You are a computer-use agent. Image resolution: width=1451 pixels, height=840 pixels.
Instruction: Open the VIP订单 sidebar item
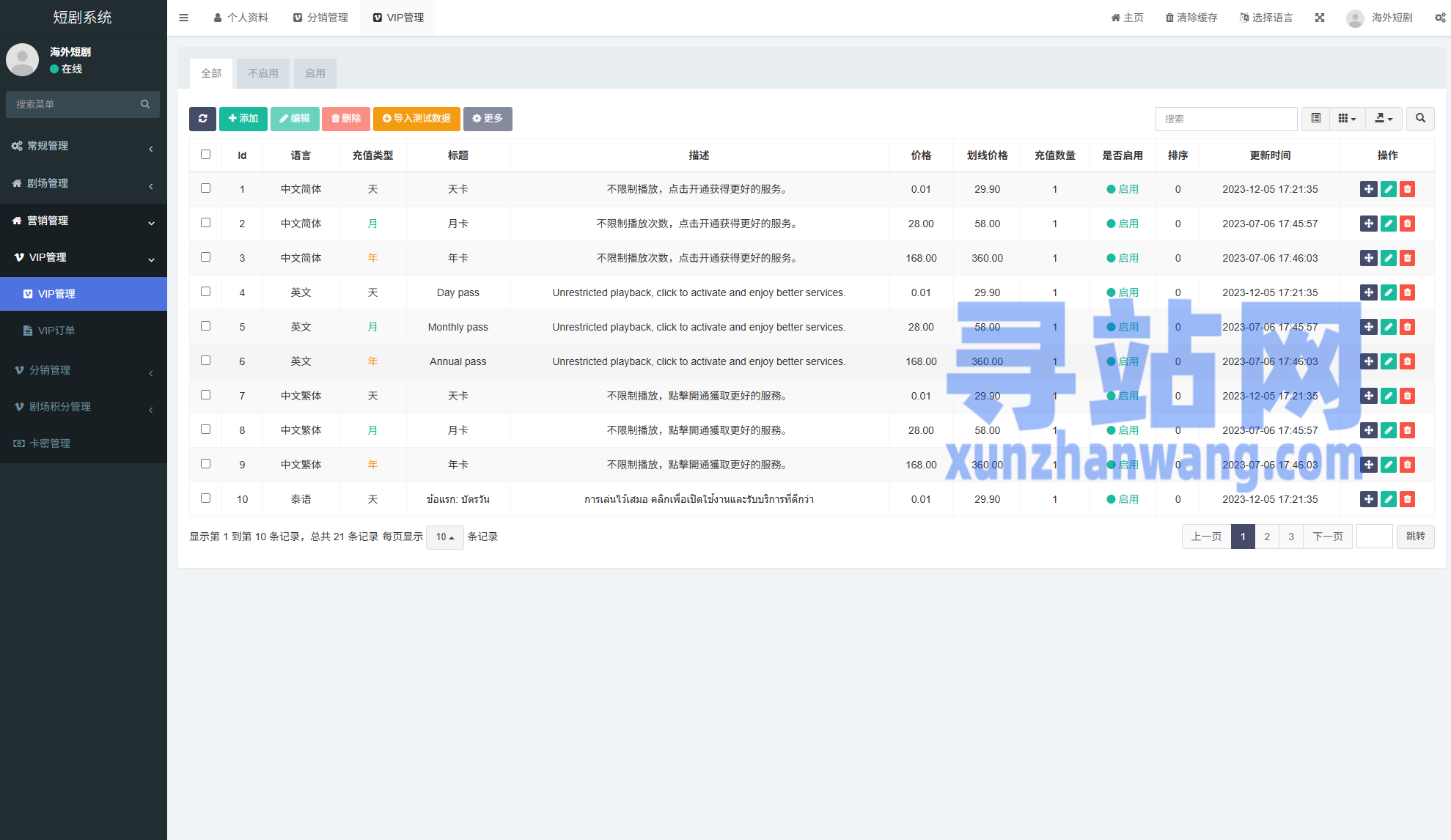pyautogui.click(x=56, y=331)
